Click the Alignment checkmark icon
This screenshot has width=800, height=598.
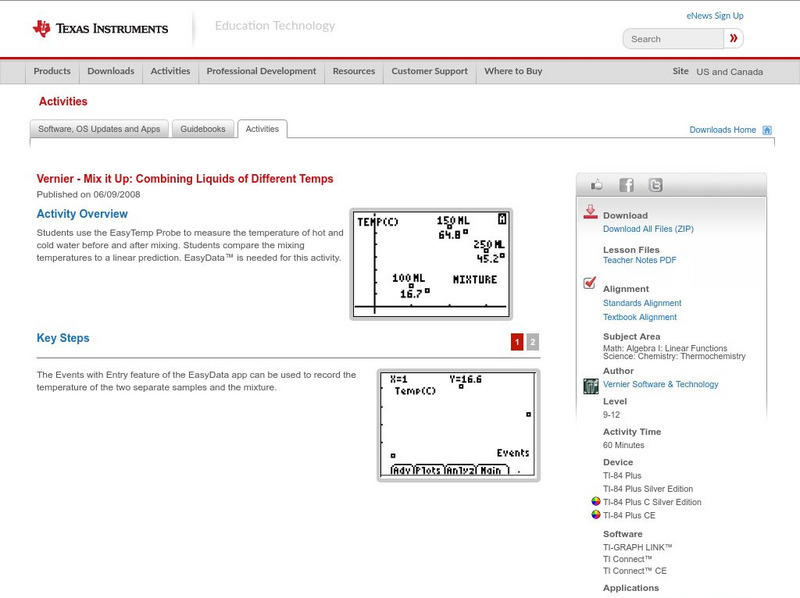589,283
